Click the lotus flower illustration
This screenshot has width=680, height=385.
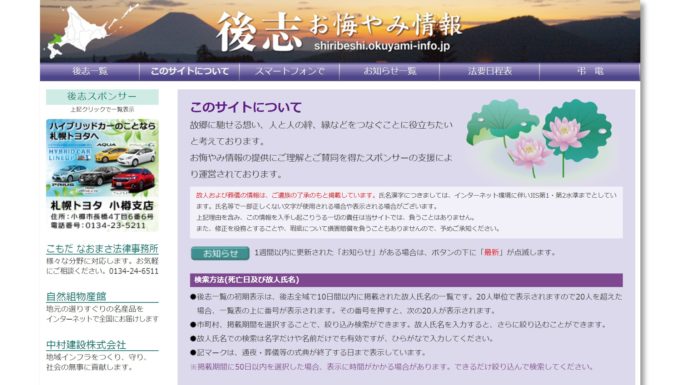pos(540,139)
